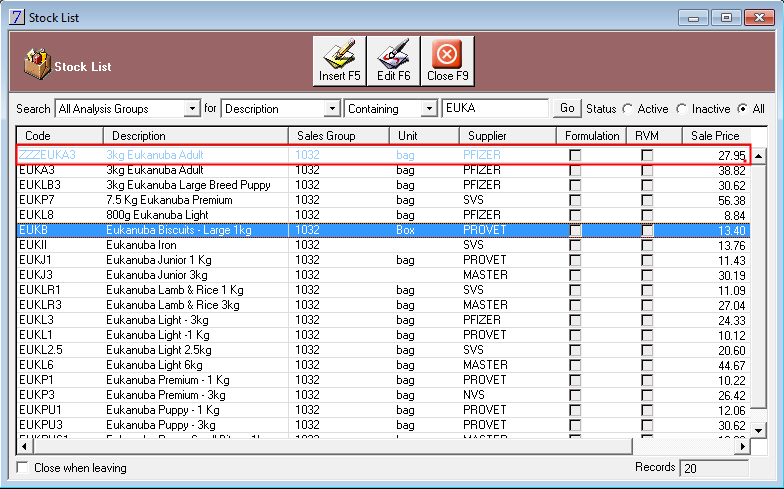This screenshot has width=784, height=489.
Task: Click the 44.67 sale price cell
Action: tap(732, 366)
